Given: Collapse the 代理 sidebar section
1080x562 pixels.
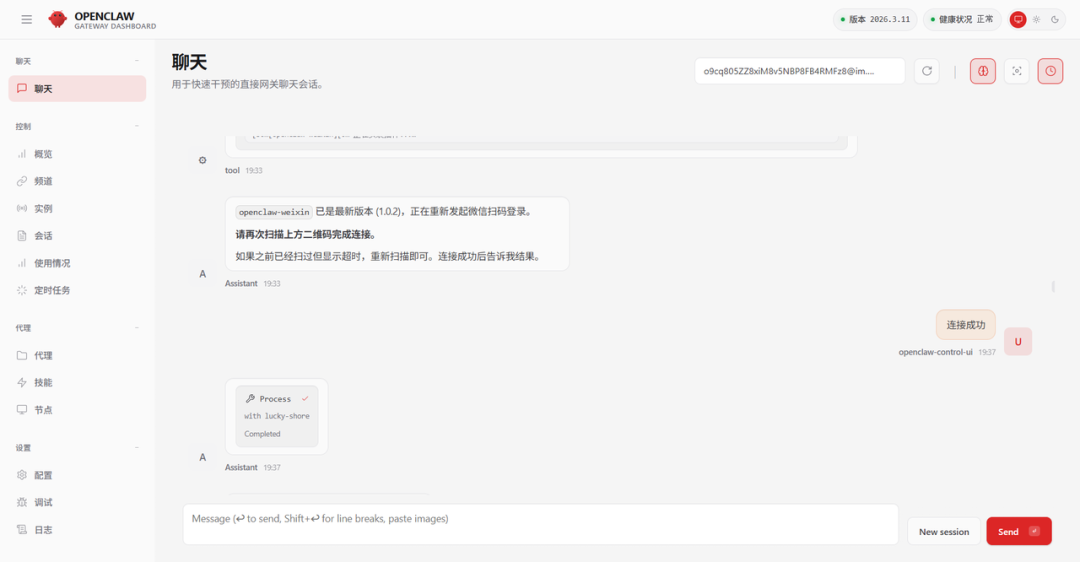Looking at the screenshot, I should [137, 328].
